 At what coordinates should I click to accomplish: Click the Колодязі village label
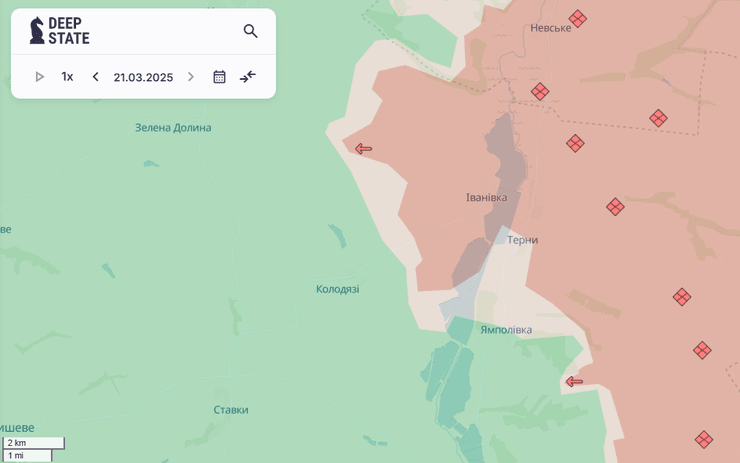(x=337, y=289)
